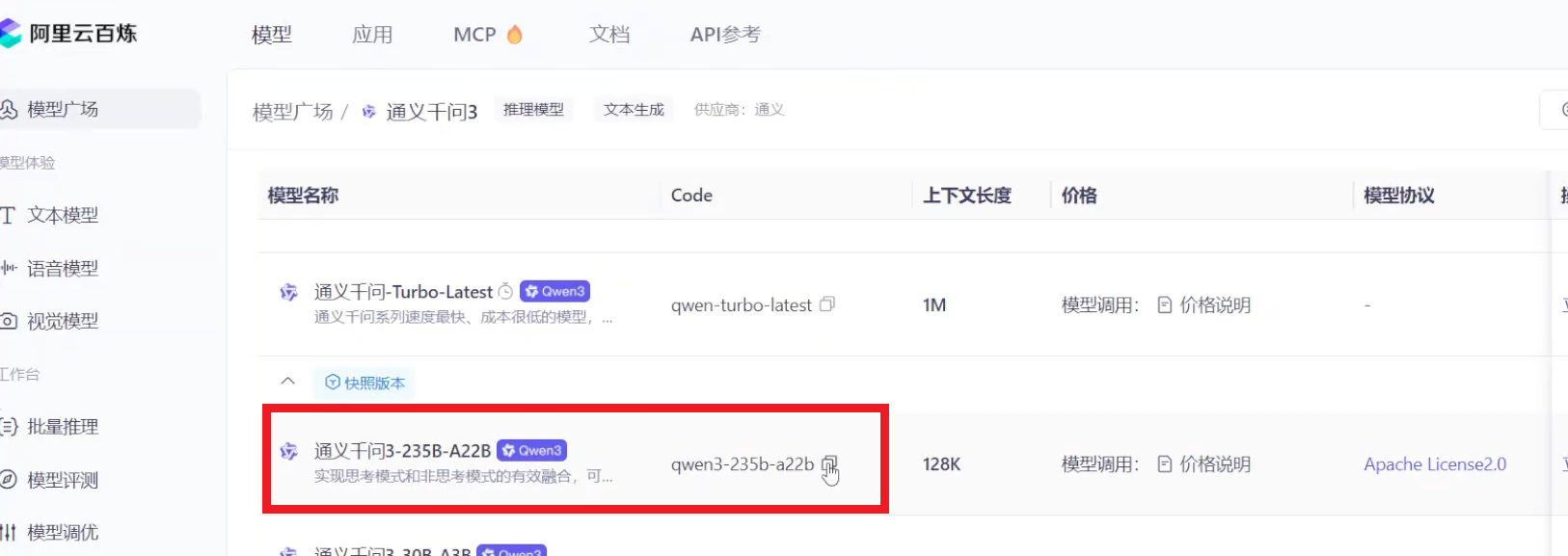
Task: Collapse the 快照版本 section with chevron
Action: click(287, 382)
